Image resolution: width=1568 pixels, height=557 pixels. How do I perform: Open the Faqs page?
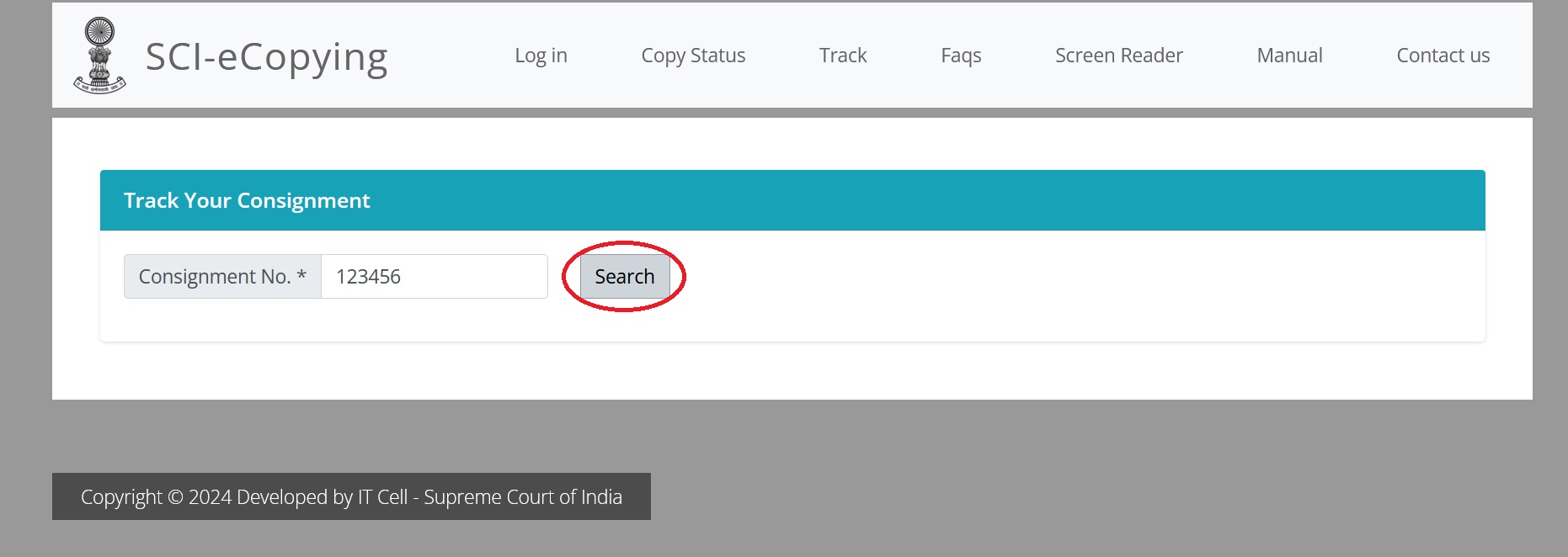click(x=961, y=56)
